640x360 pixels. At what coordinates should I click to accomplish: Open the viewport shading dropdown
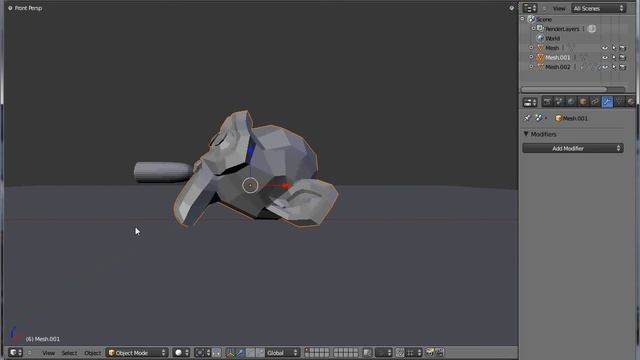(x=181, y=353)
